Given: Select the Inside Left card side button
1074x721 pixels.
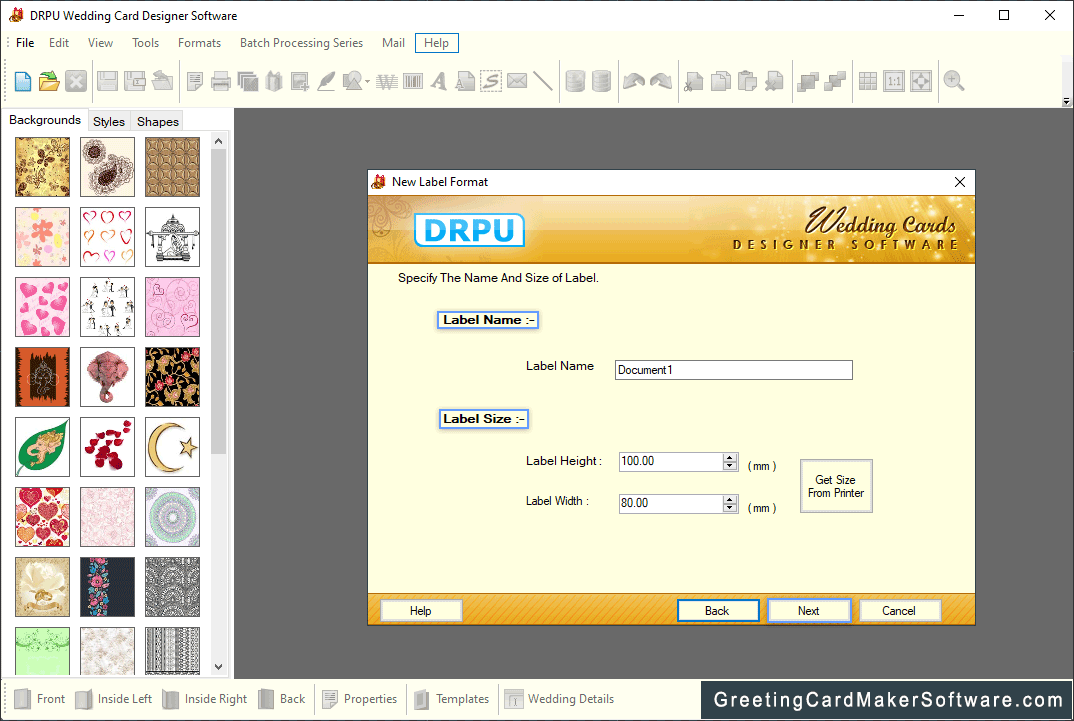Looking at the screenshot, I should (114, 699).
